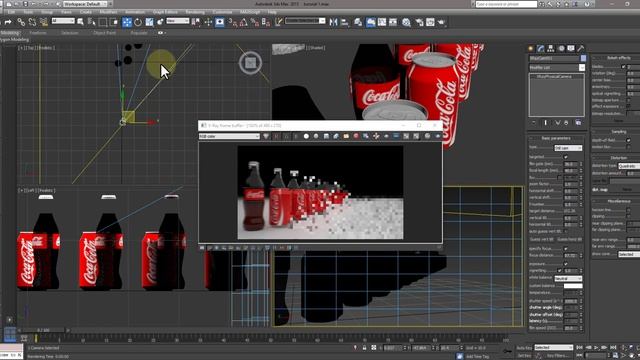Image resolution: width=640 pixels, height=360 pixels.
Task: Toggle the blades checkbox in Bokeh effects
Action: point(623,67)
